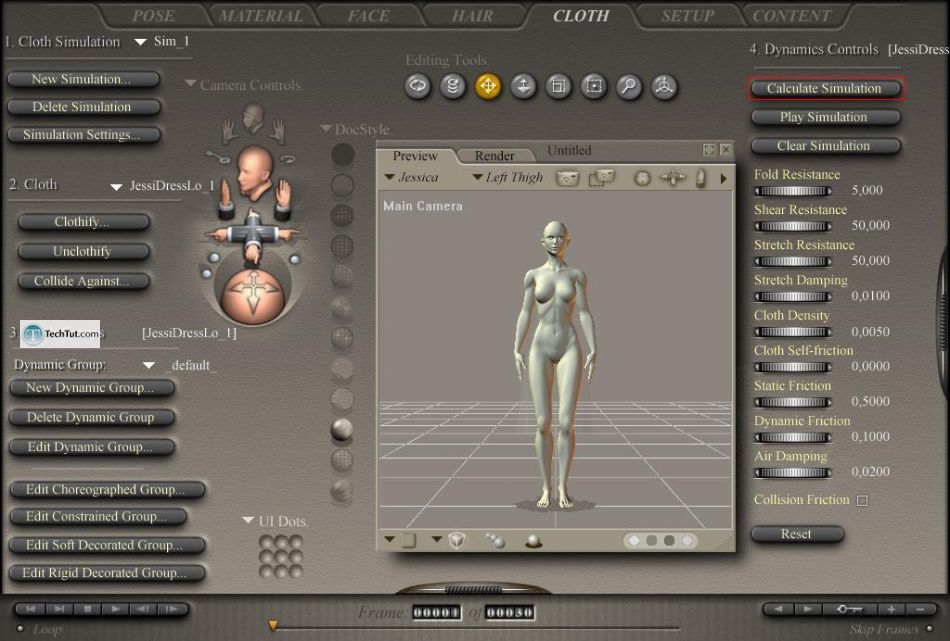
Task: Activate the highlighted Translate/Pull tool
Action: pyautogui.click(x=488, y=87)
